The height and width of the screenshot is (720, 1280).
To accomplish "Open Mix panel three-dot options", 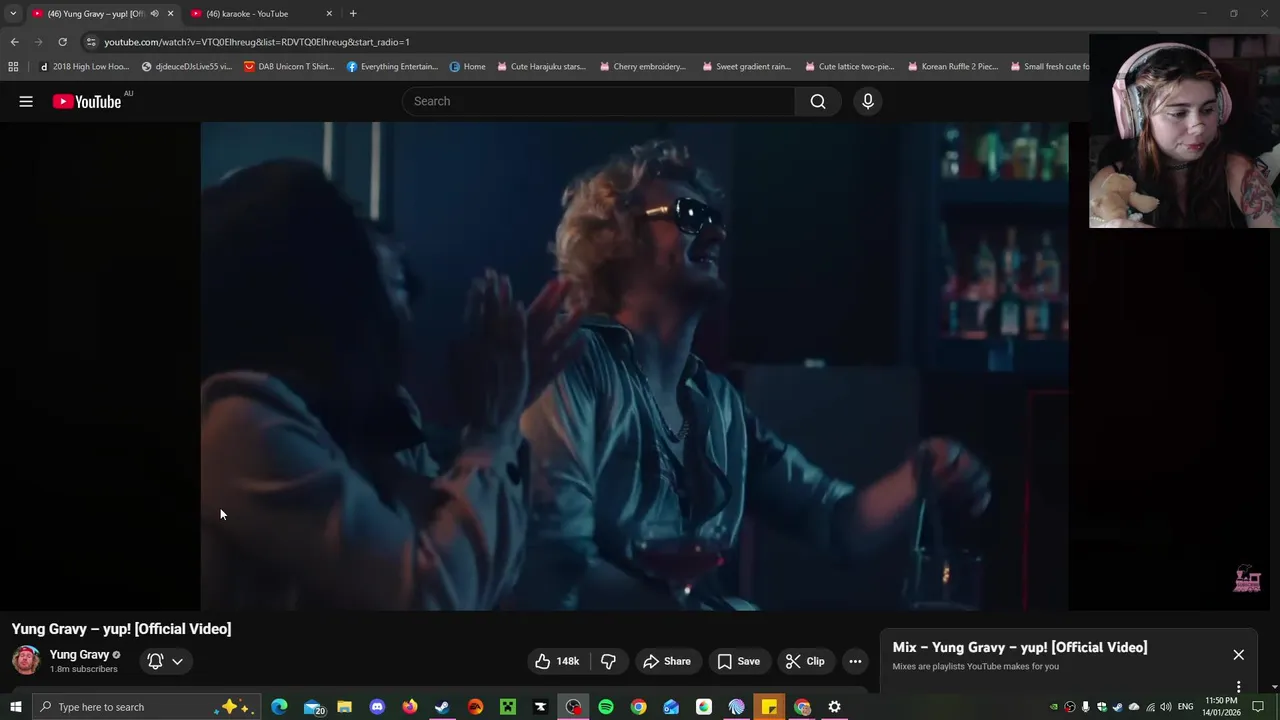I will tap(1238, 686).
